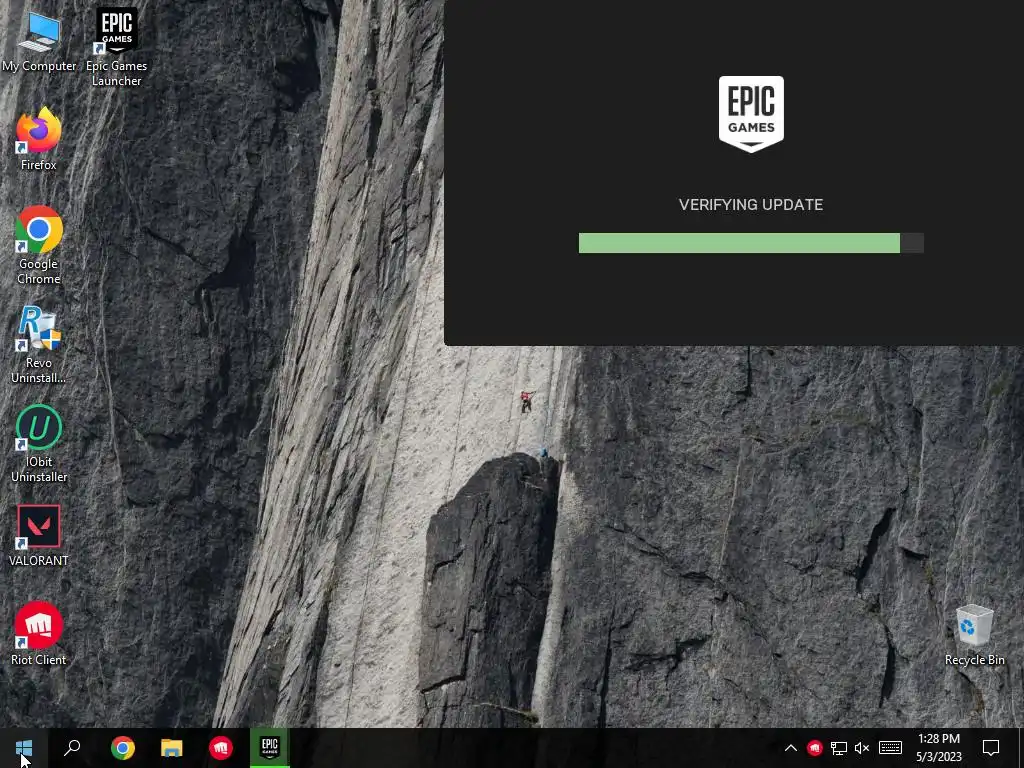Select the Riot Client desktop shortcut
This screenshot has width=1024, height=768.
pos(39,633)
